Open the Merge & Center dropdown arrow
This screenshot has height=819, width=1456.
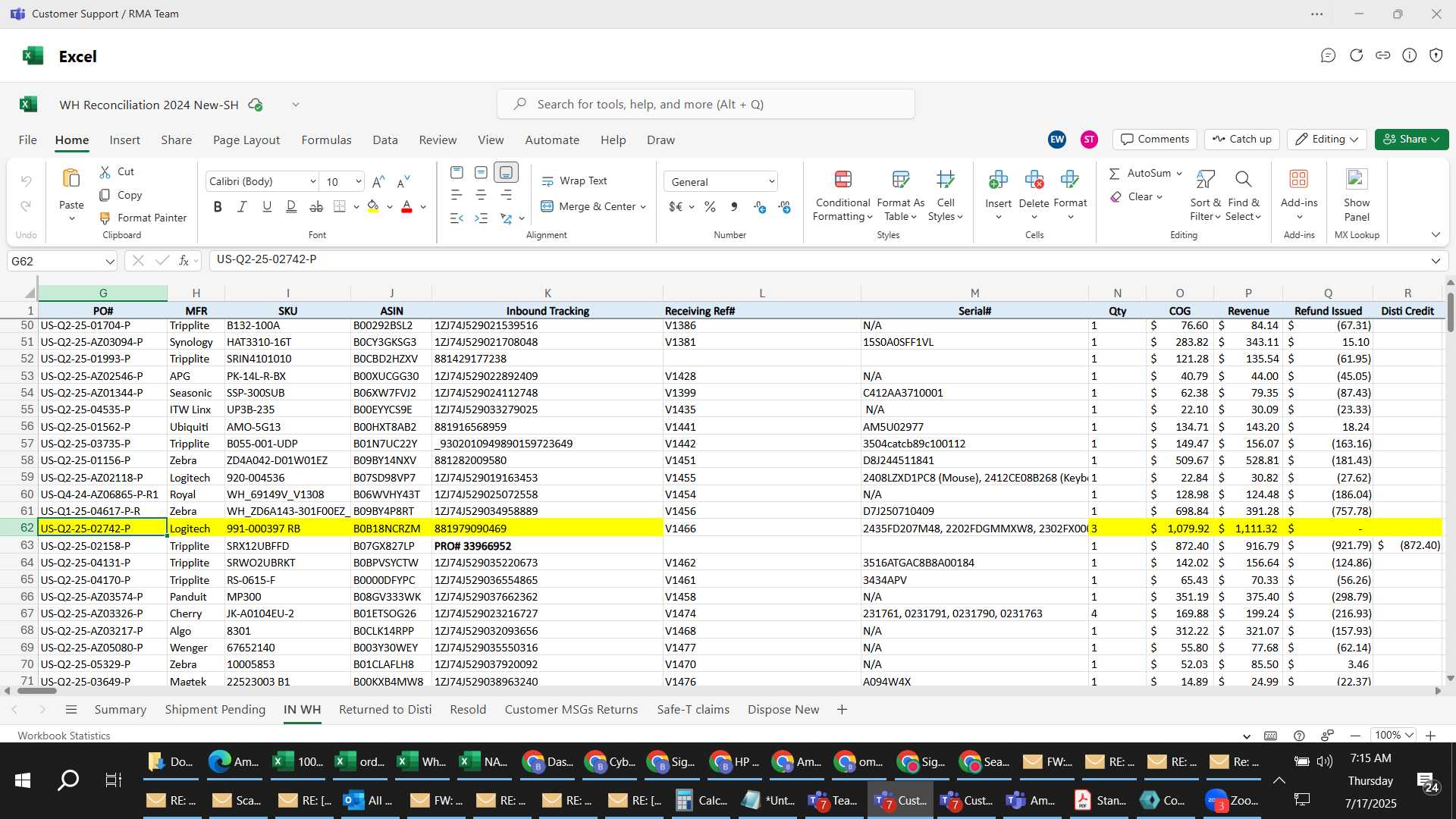[643, 207]
